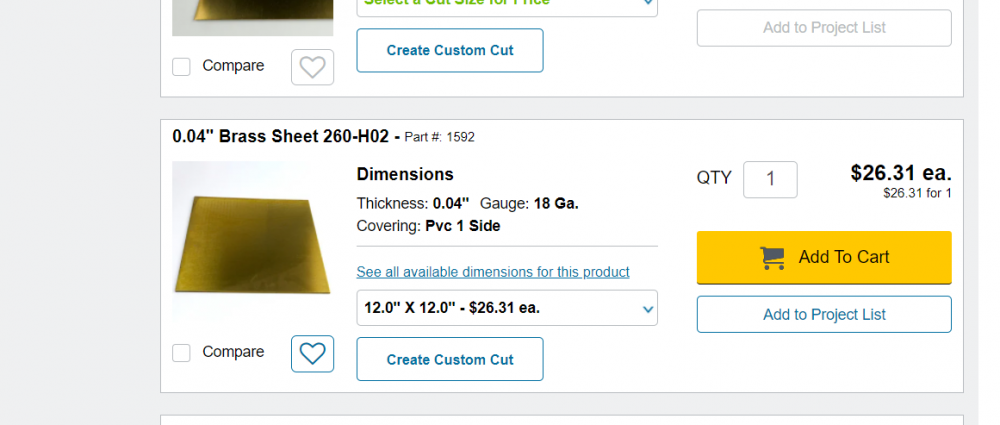This screenshot has width=1000, height=425.
Task: Check the Compare box for Brass Sheet 260-H02
Action: click(x=181, y=353)
